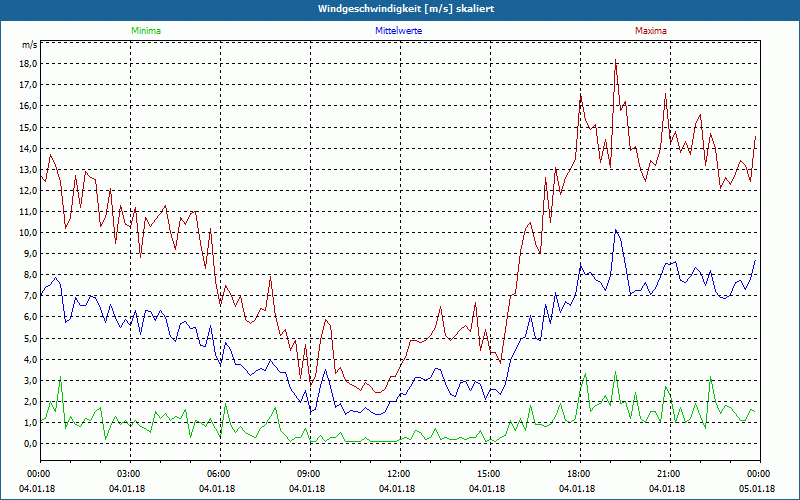
Task: Click the 15,0 y-axis value
Action: [29, 128]
